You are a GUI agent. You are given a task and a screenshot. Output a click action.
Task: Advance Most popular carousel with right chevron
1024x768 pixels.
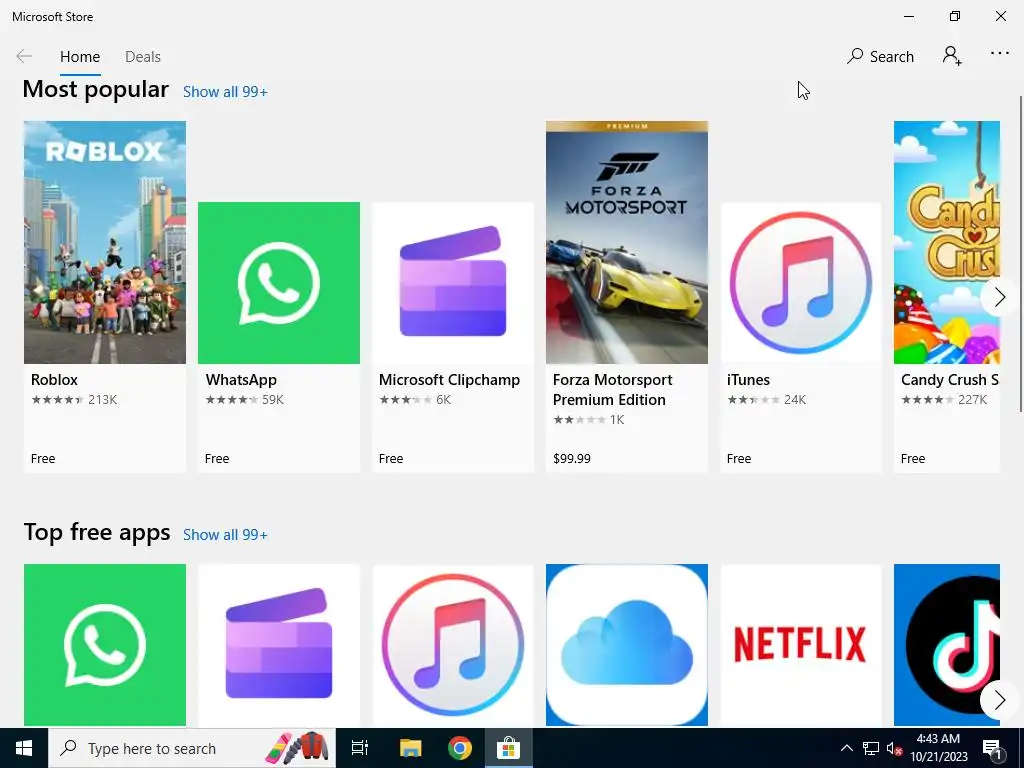(x=999, y=297)
